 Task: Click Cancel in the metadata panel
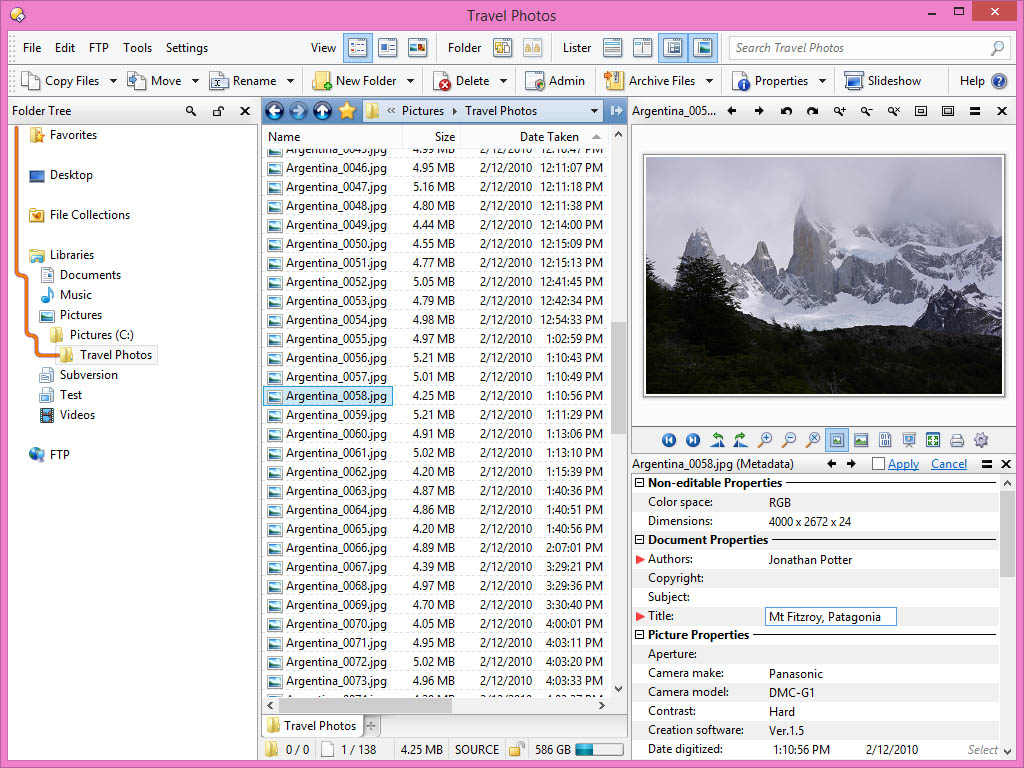coord(949,464)
